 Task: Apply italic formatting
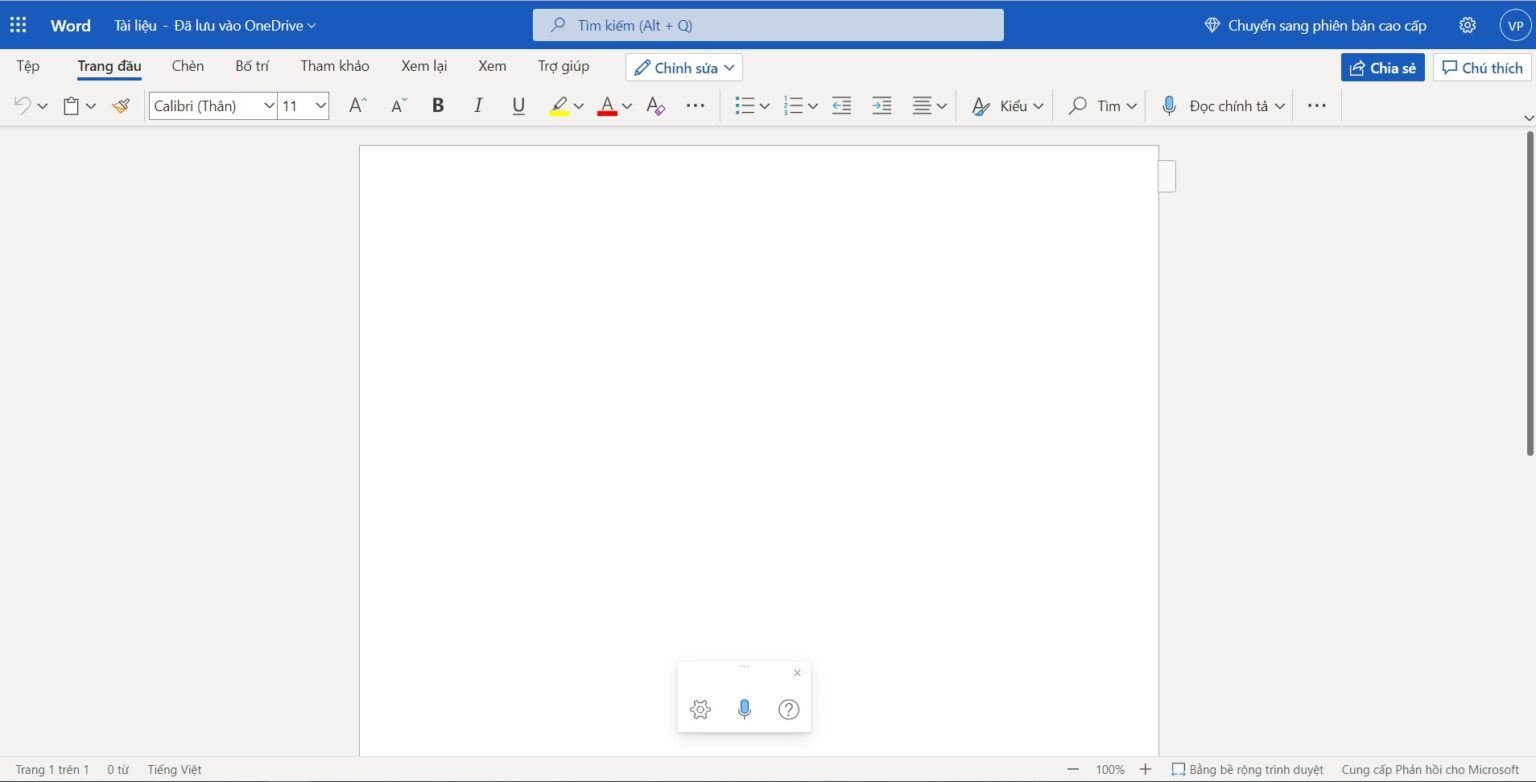478,105
